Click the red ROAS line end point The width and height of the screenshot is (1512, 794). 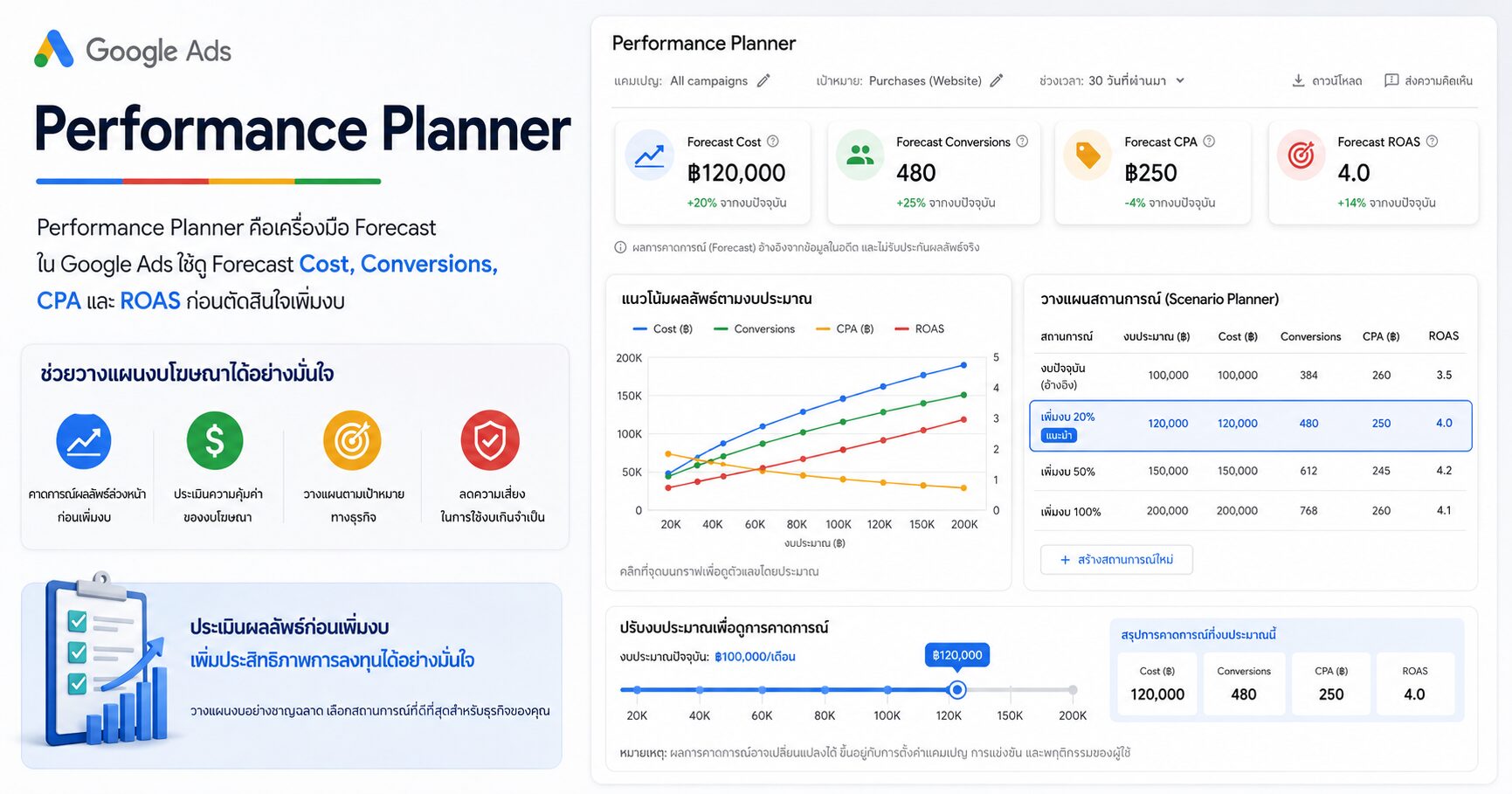point(964,419)
